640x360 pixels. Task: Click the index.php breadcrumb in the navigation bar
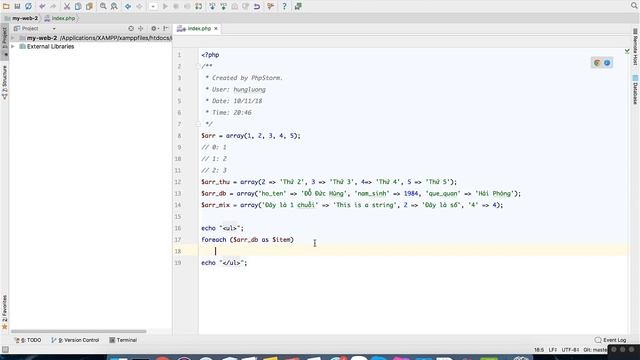pyautogui.click(x=60, y=18)
